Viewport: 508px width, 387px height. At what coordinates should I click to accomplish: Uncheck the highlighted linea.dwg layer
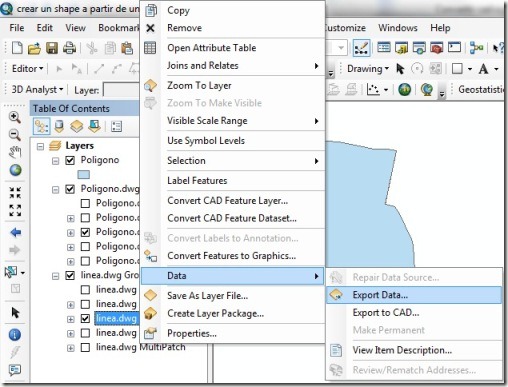tap(85, 319)
